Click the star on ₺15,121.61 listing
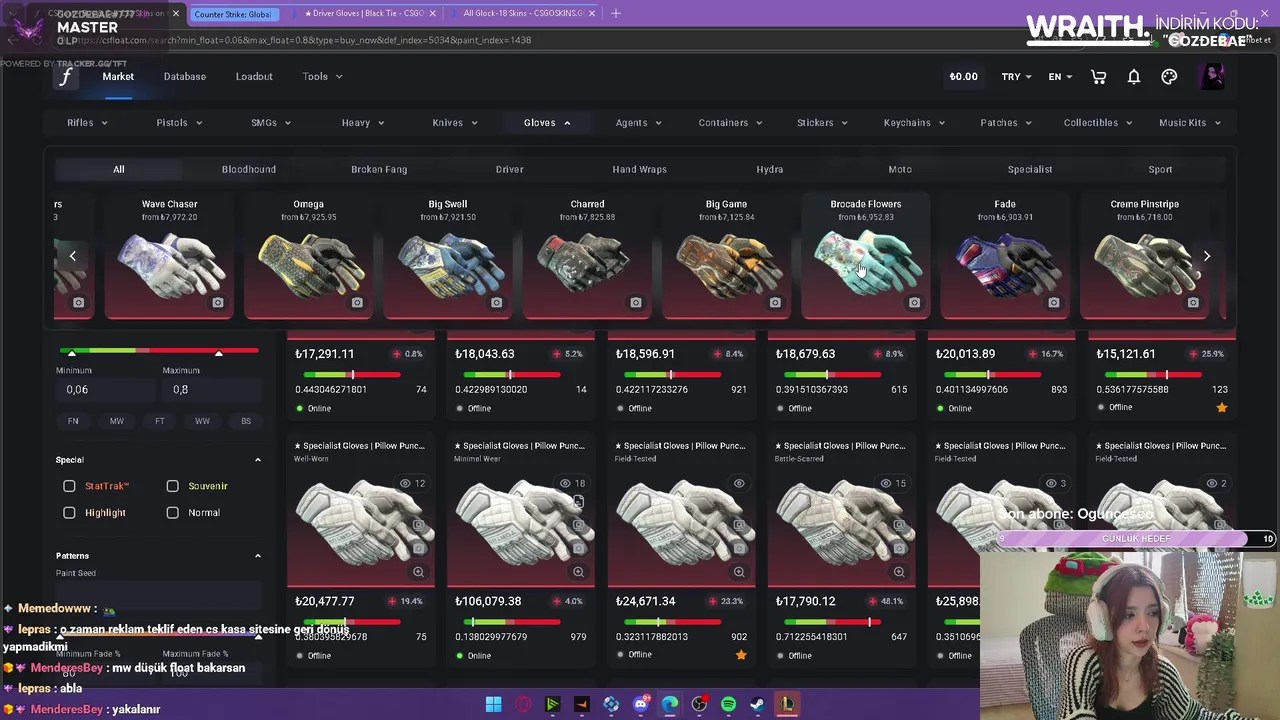The image size is (1280, 720). (x=1221, y=407)
